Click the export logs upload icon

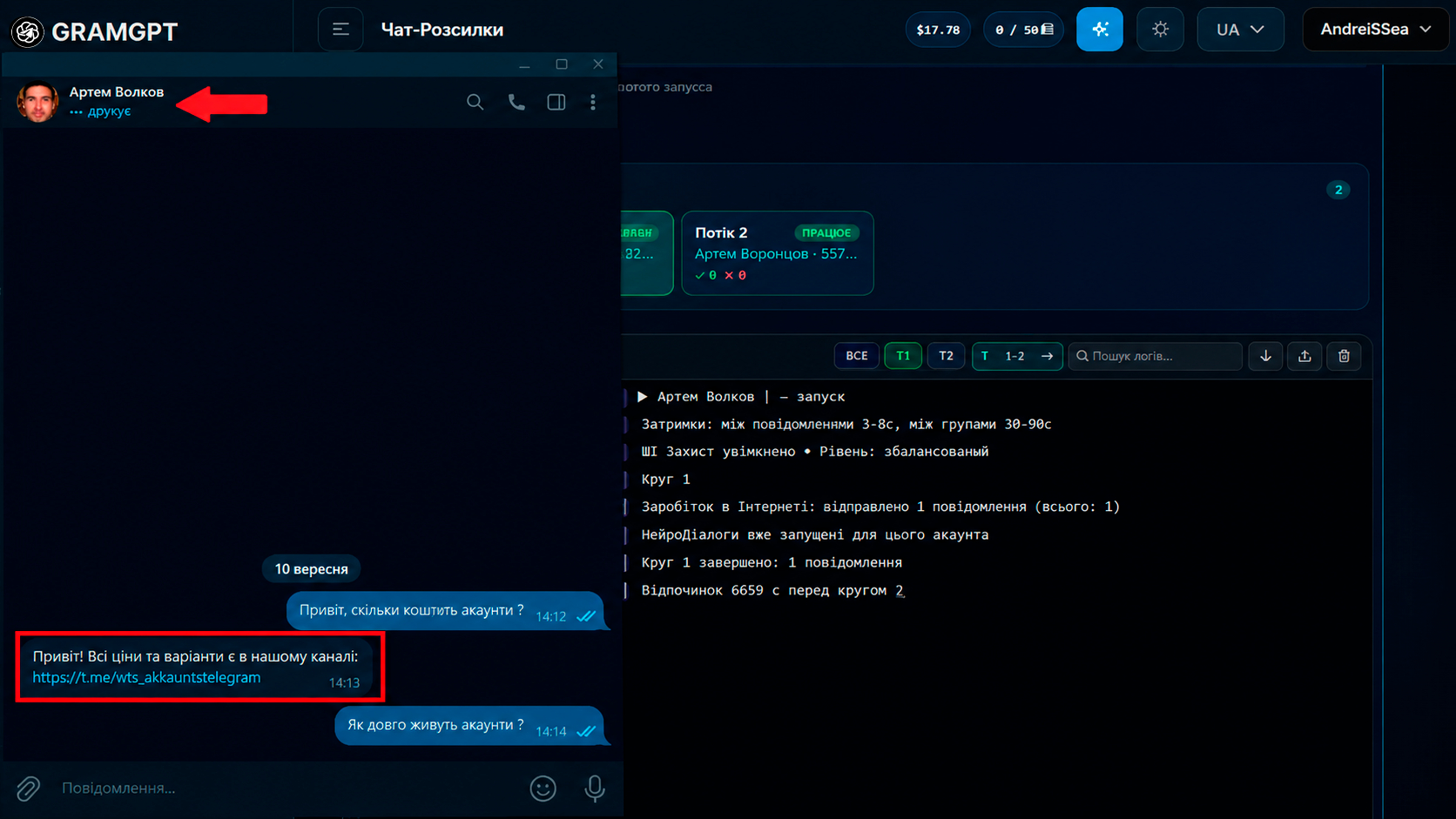coord(1304,356)
